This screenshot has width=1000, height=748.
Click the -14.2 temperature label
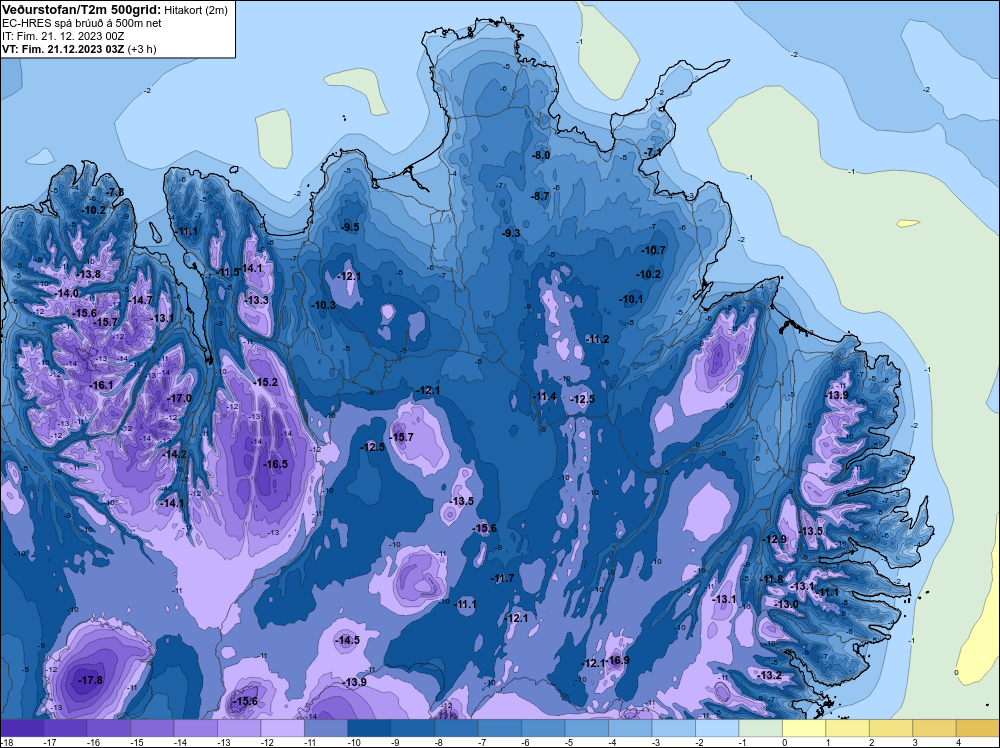pos(175,455)
